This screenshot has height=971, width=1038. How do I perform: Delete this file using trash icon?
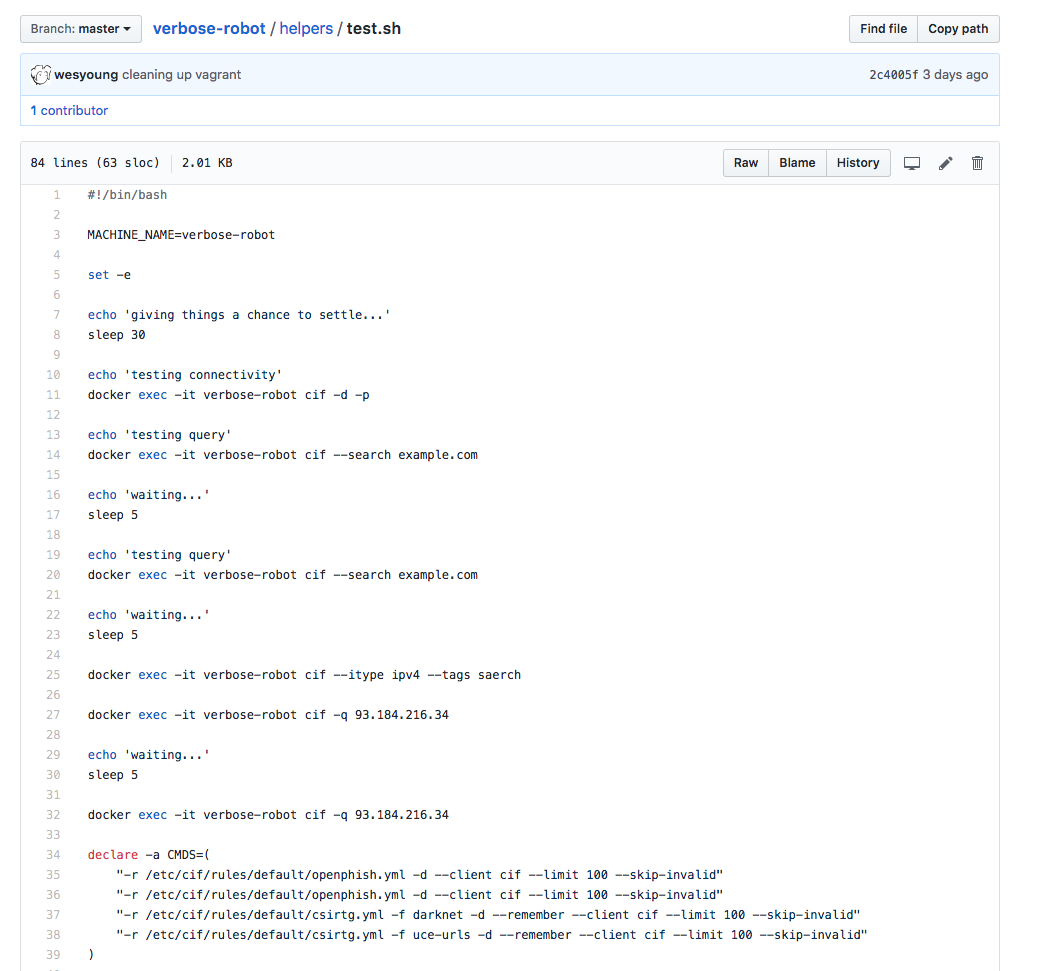coord(977,163)
